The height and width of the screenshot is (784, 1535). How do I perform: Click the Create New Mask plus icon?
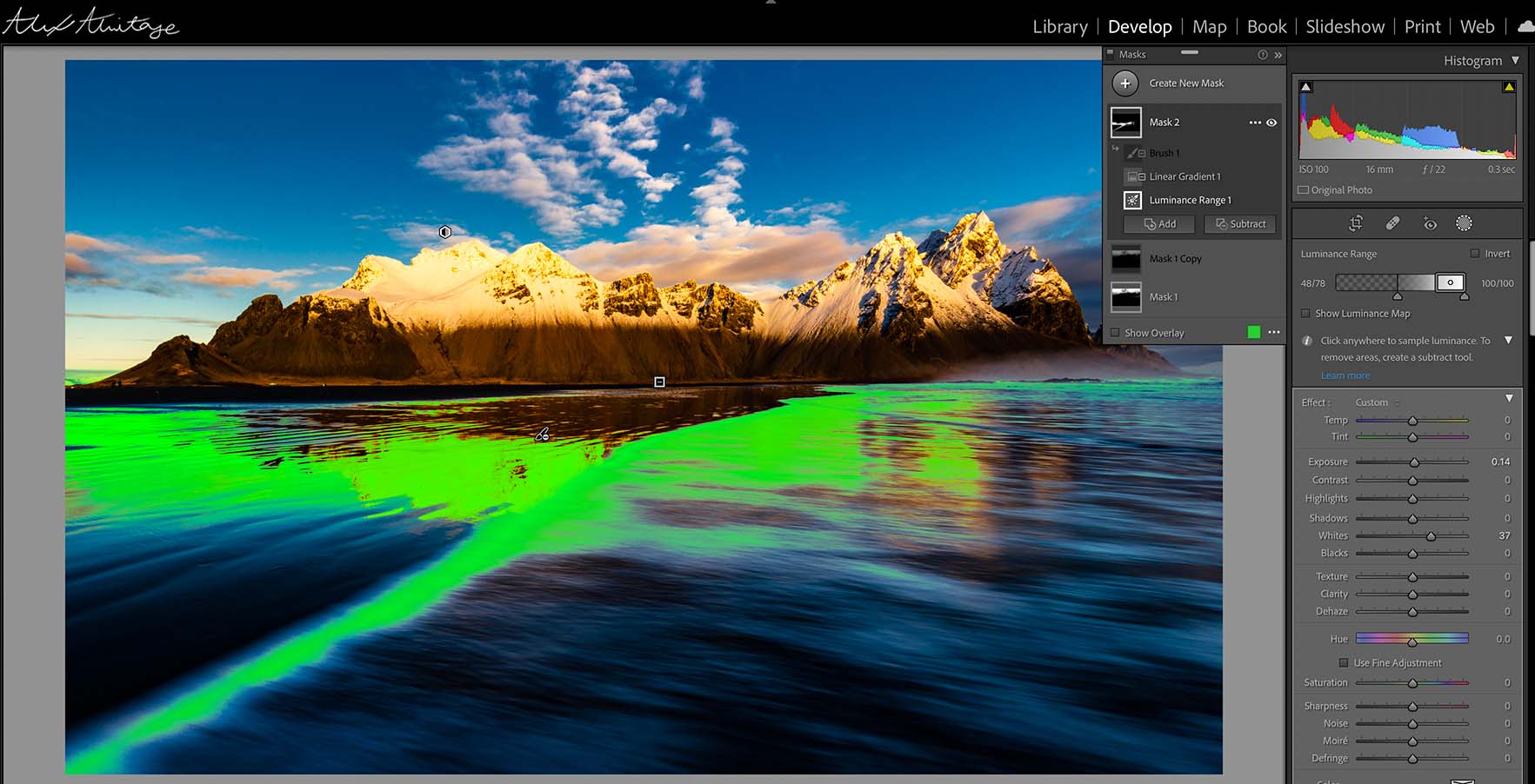[x=1125, y=83]
